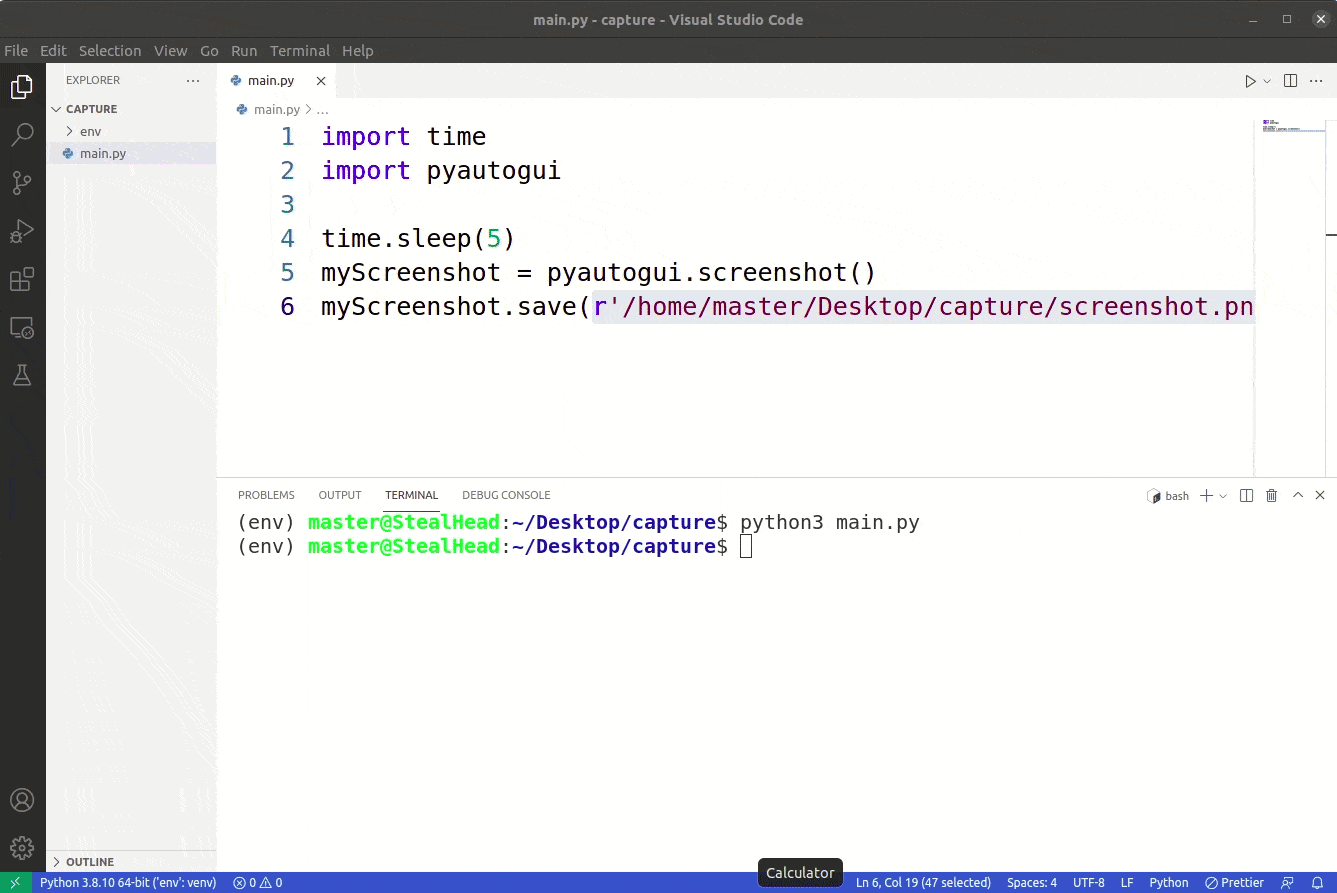The height and width of the screenshot is (893, 1337).
Task: Split the editor using the top-right icon
Action: [x=1289, y=80]
